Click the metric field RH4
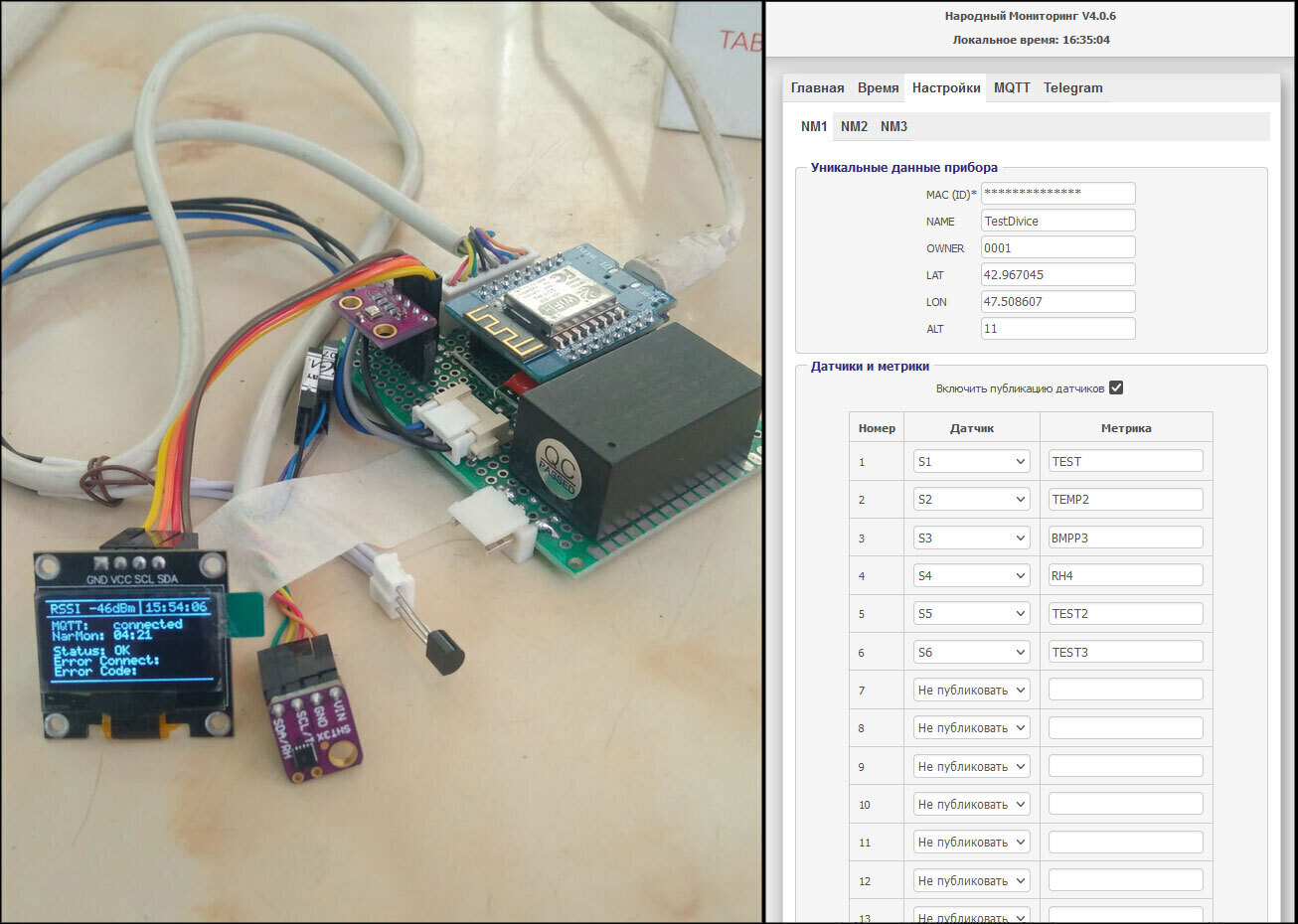This screenshot has height=924, width=1298. 1125,575
